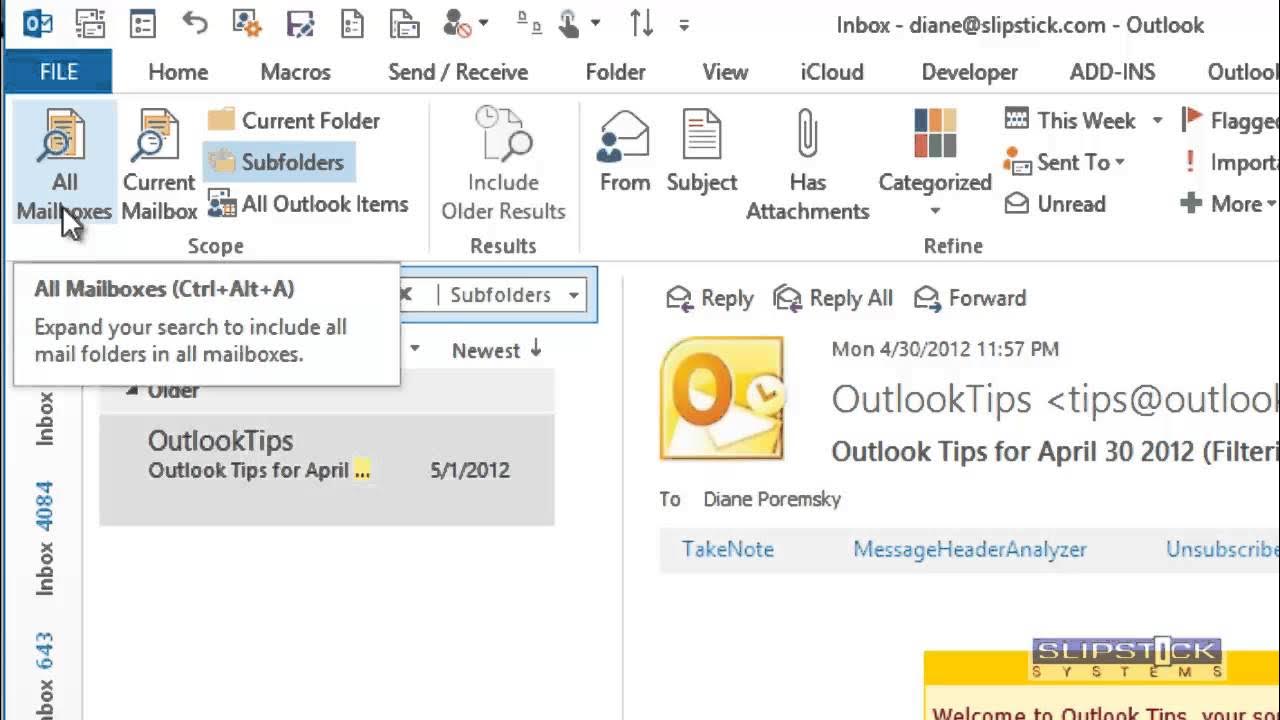Image resolution: width=1280 pixels, height=720 pixels.
Task: Click recipient Diane Poremsky
Action: click(x=772, y=499)
